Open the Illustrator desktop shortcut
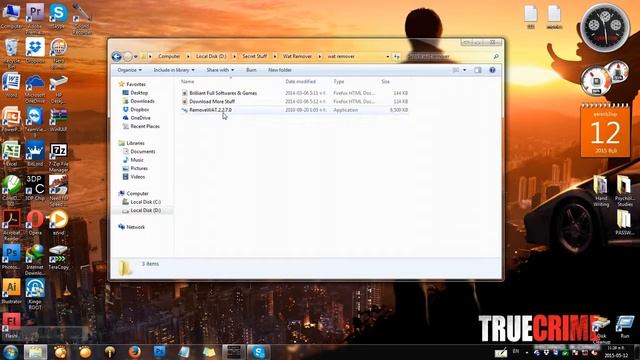The width and height of the screenshot is (640, 360). tap(11, 291)
